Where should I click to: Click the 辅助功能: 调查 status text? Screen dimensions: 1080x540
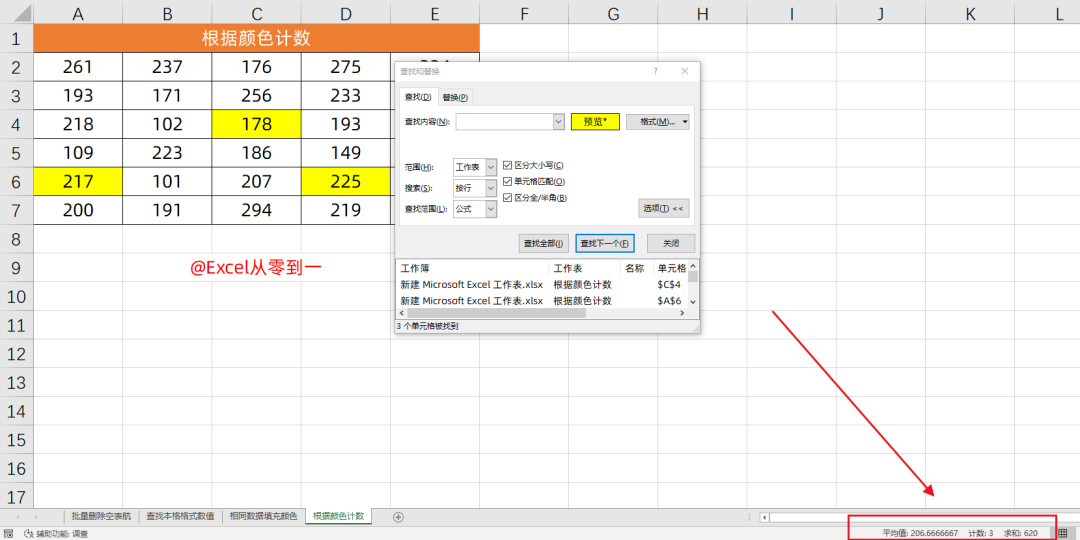tap(62, 534)
